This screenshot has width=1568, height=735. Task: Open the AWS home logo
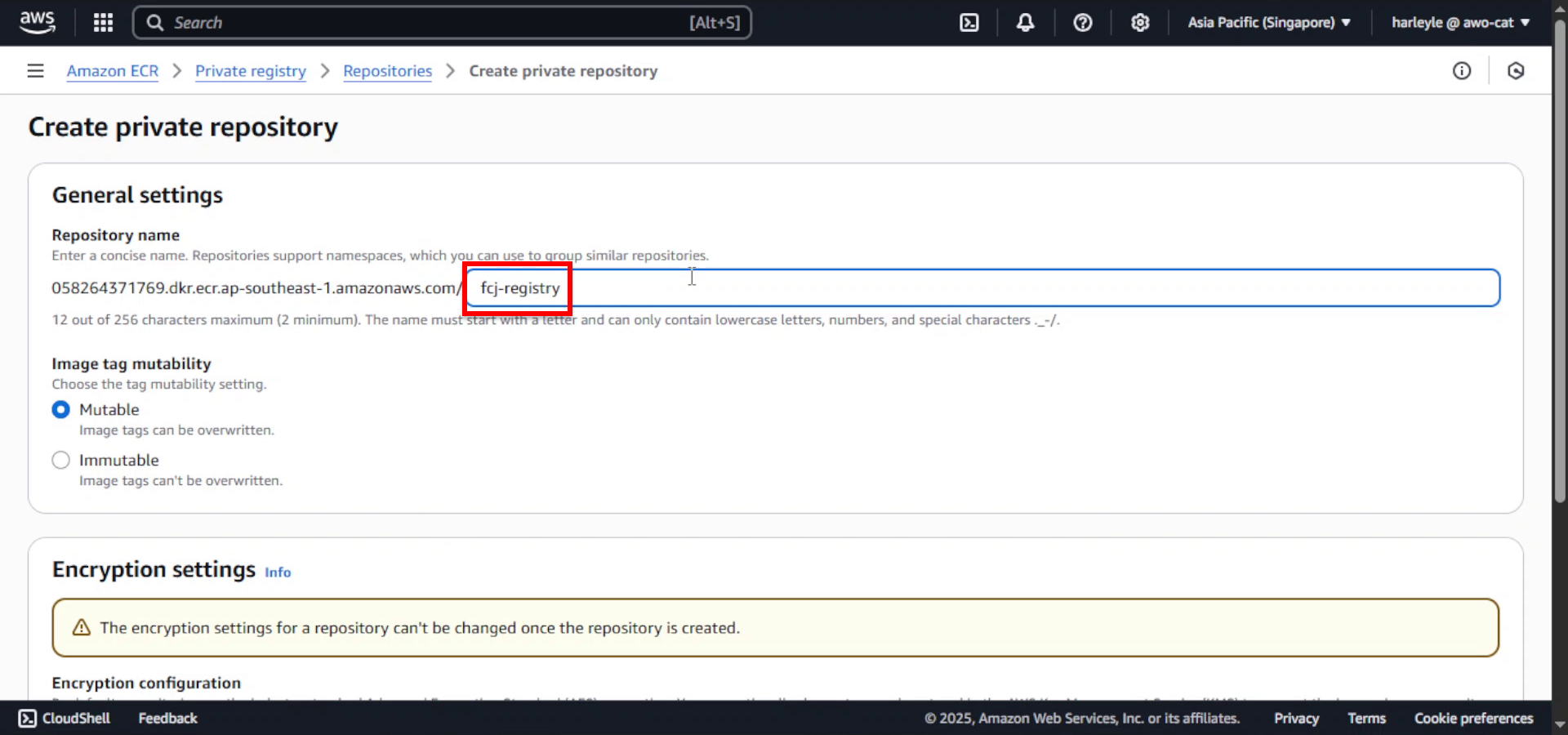coord(38,22)
